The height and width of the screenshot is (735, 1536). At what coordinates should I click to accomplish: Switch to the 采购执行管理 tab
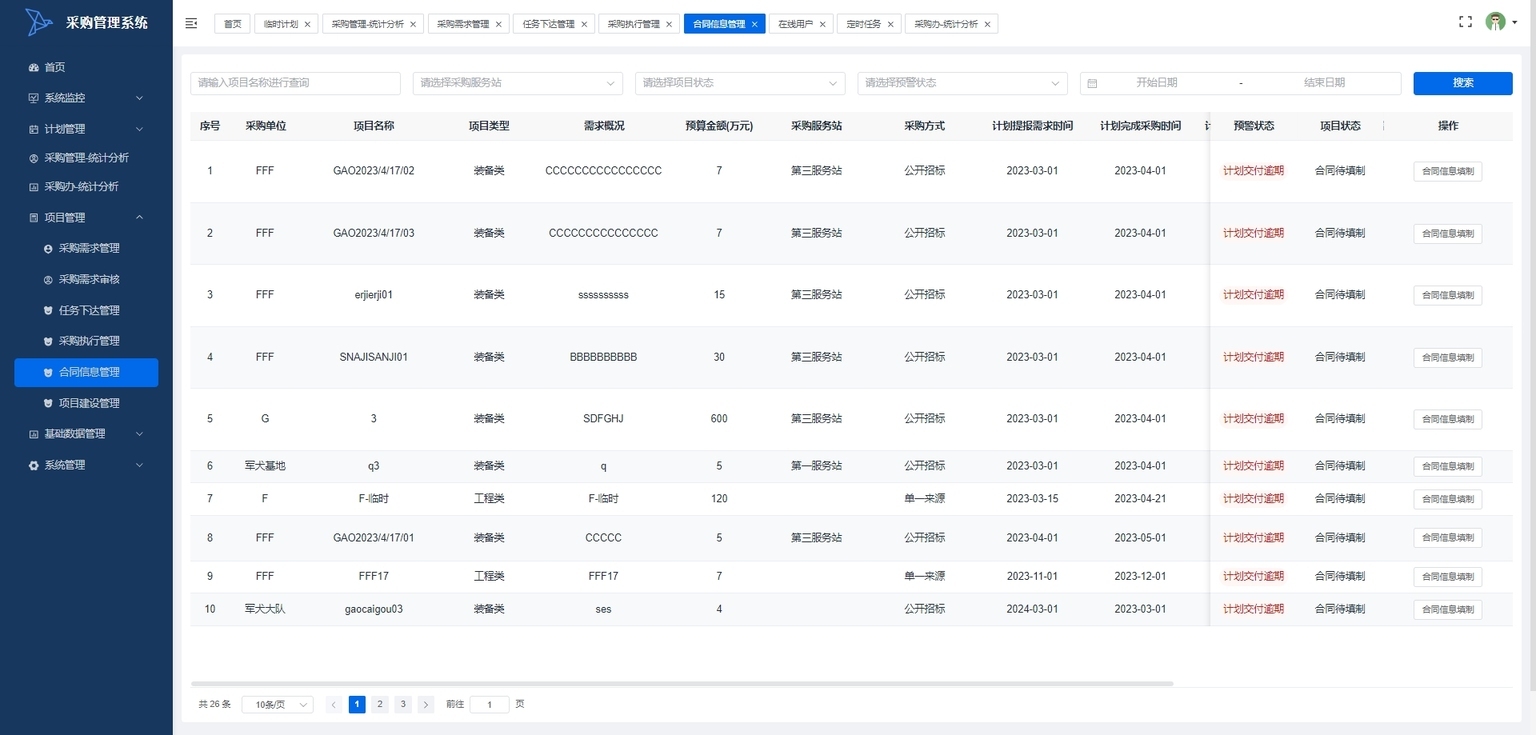pos(633,24)
